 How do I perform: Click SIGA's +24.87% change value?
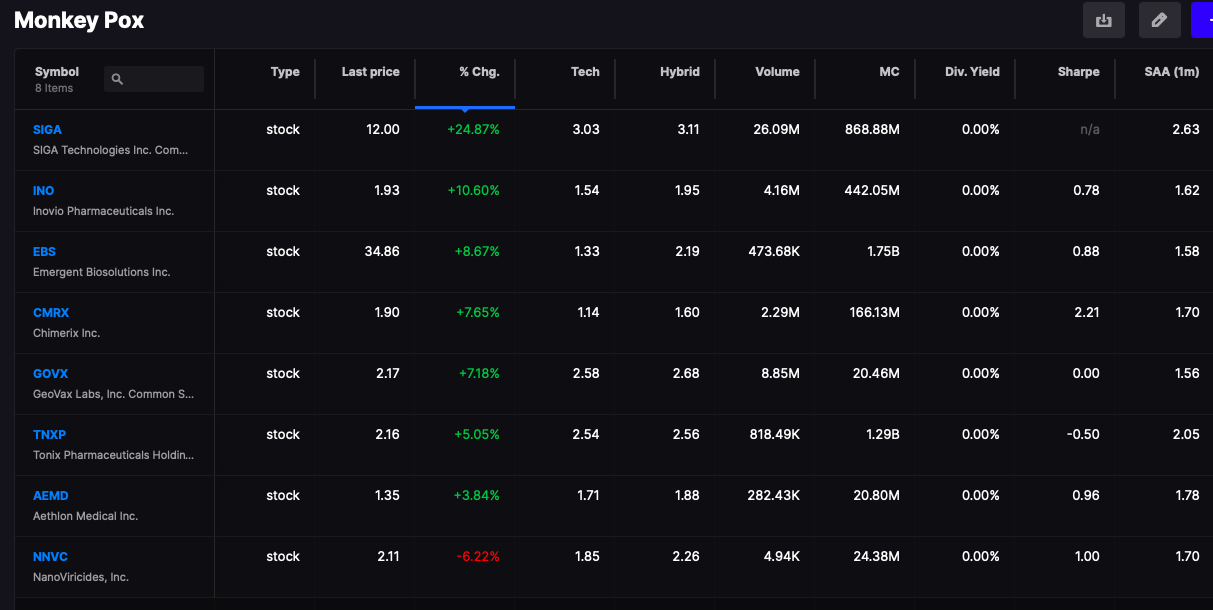tap(473, 130)
